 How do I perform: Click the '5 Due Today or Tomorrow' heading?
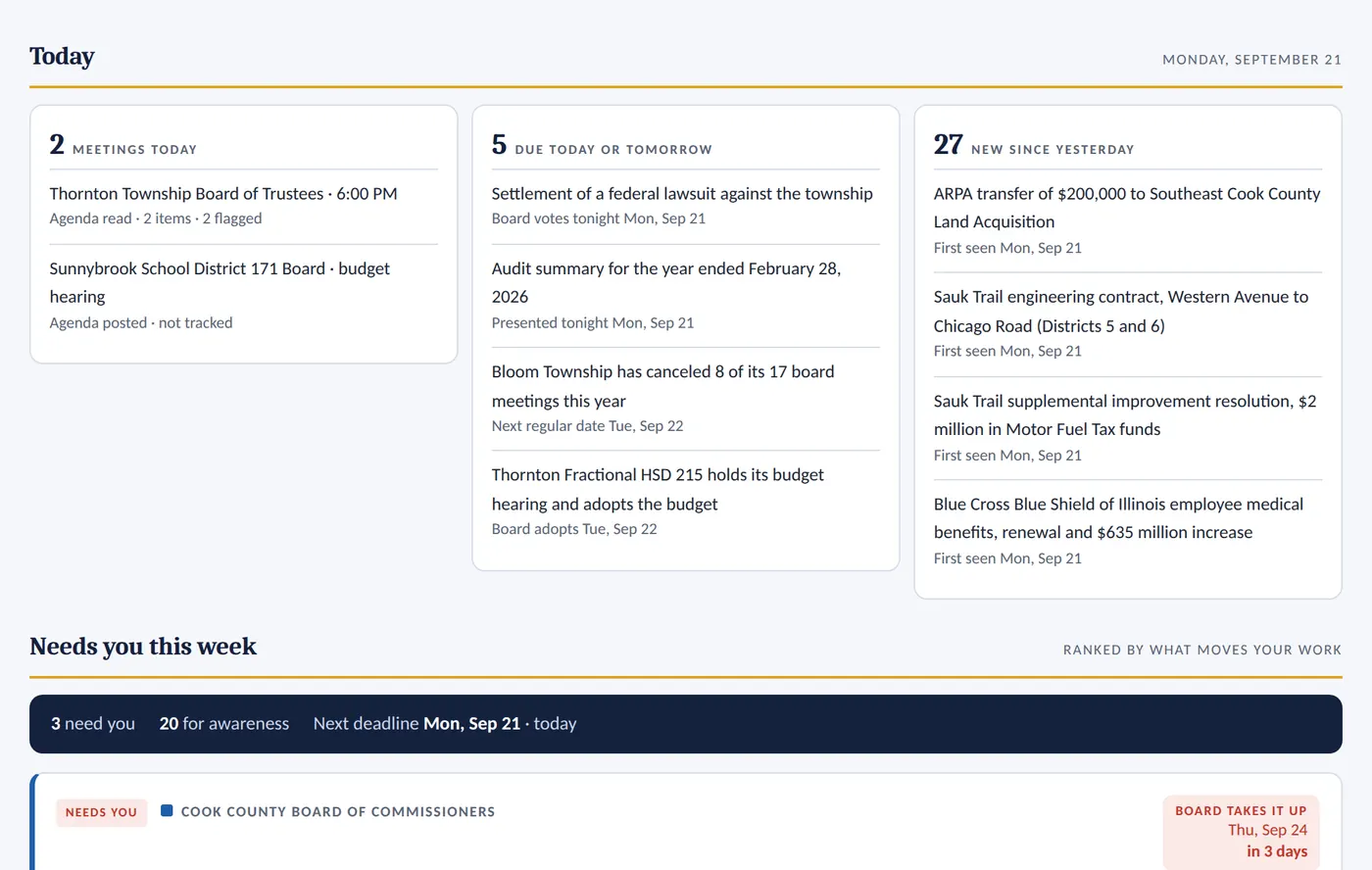click(x=602, y=145)
